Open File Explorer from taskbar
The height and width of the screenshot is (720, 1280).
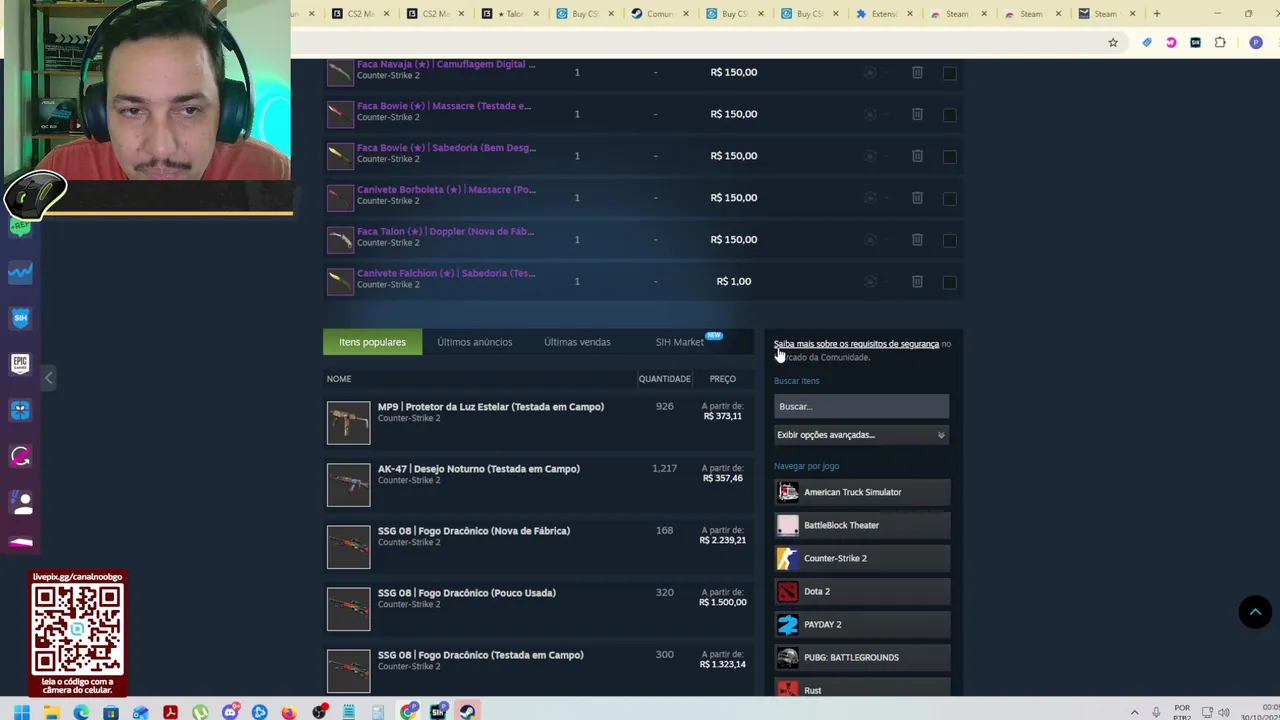click(51, 712)
